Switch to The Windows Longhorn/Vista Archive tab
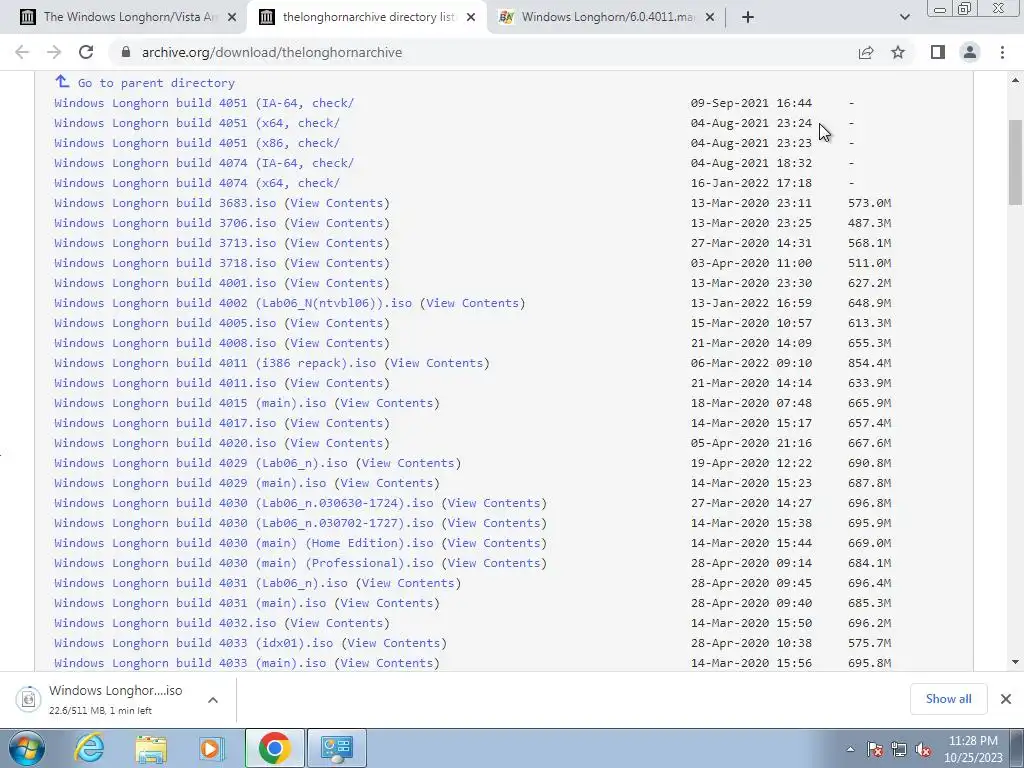 [x=128, y=17]
